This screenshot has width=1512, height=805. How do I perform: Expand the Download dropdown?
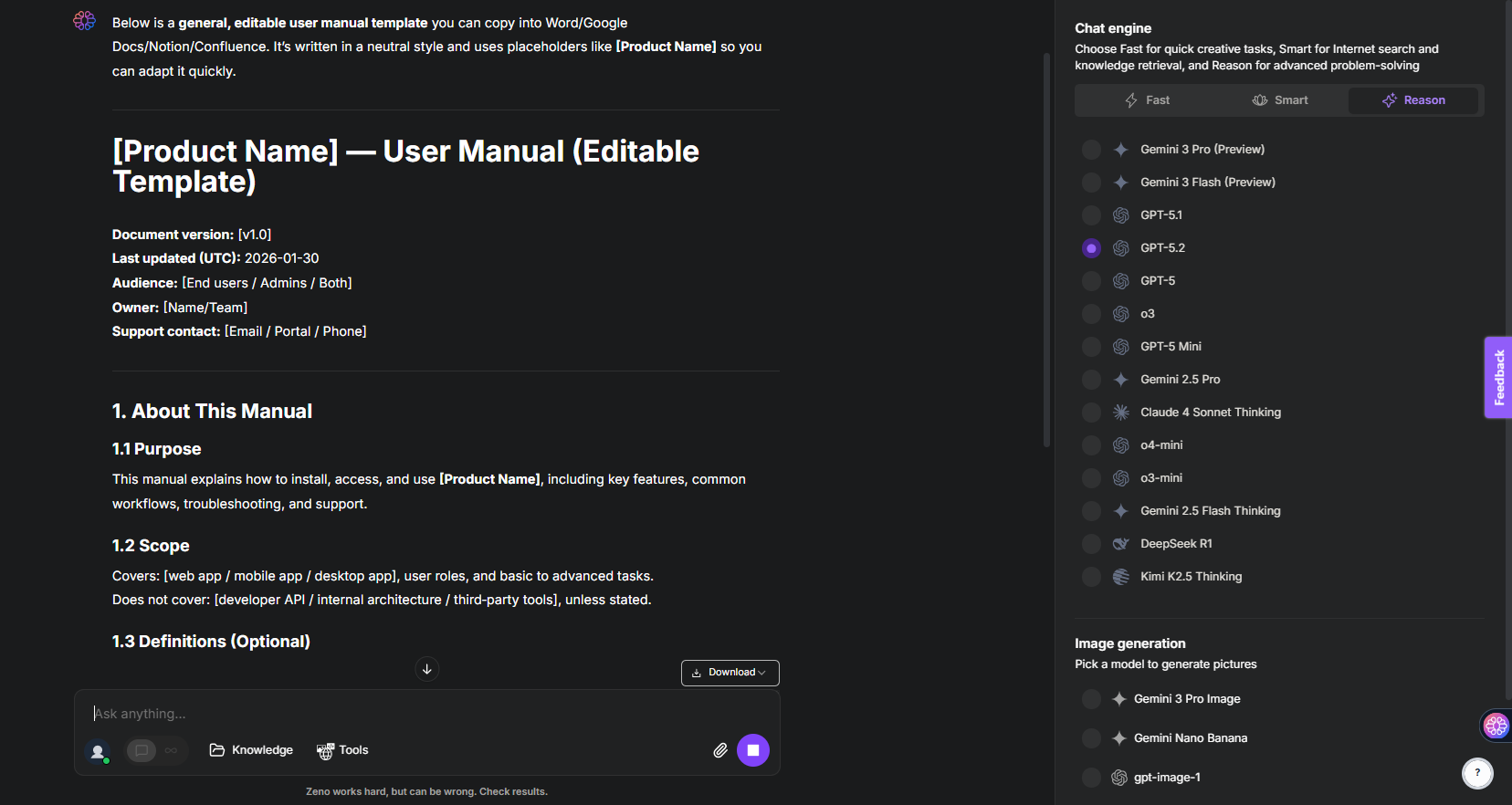pos(730,673)
